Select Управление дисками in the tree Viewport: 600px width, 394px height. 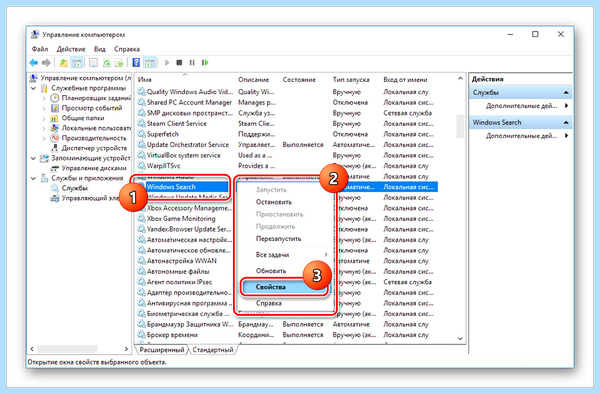click(x=94, y=168)
